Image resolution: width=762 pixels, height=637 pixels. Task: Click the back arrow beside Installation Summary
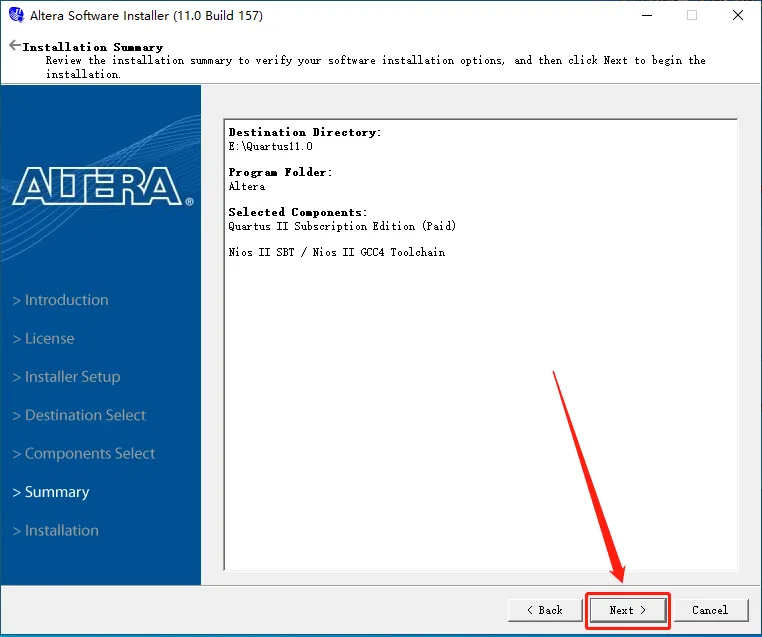(15, 46)
